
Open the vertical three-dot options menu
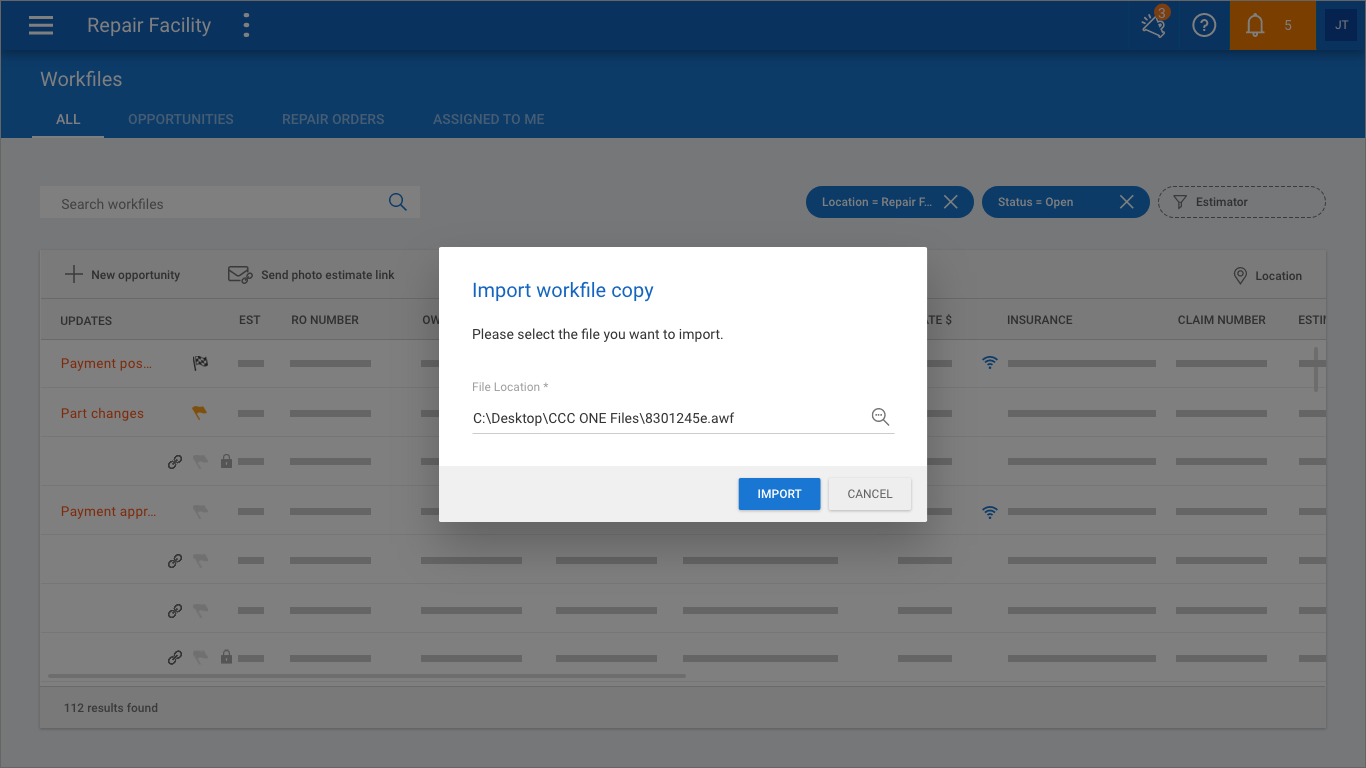(x=246, y=26)
